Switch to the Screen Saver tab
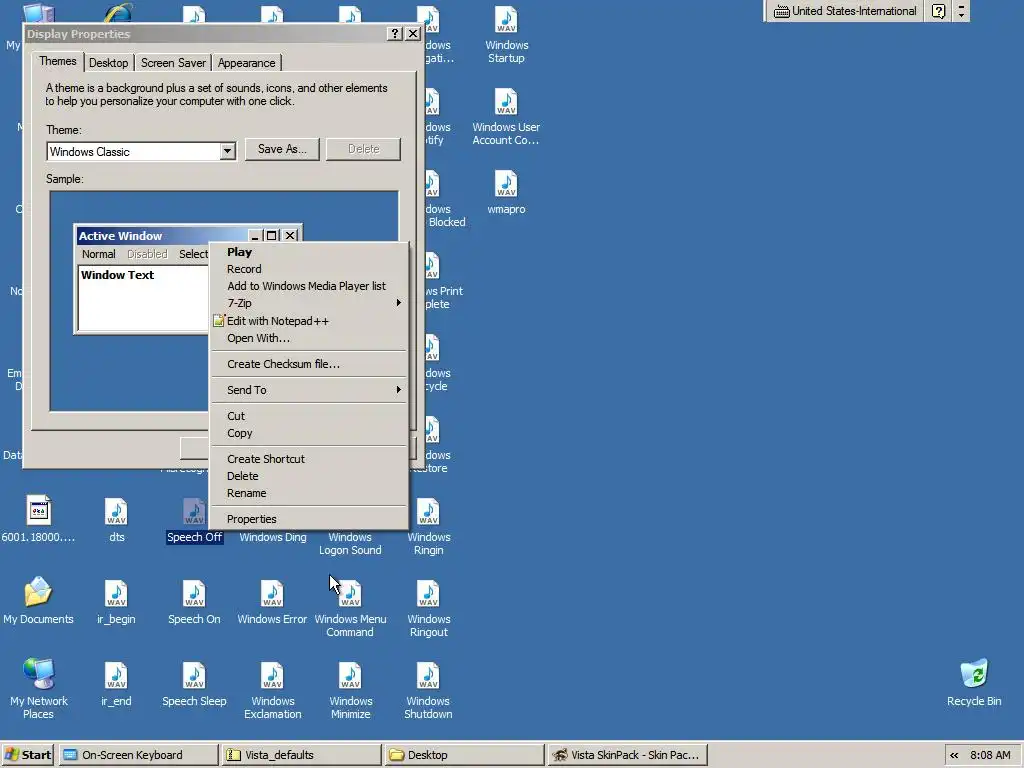 tap(173, 63)
